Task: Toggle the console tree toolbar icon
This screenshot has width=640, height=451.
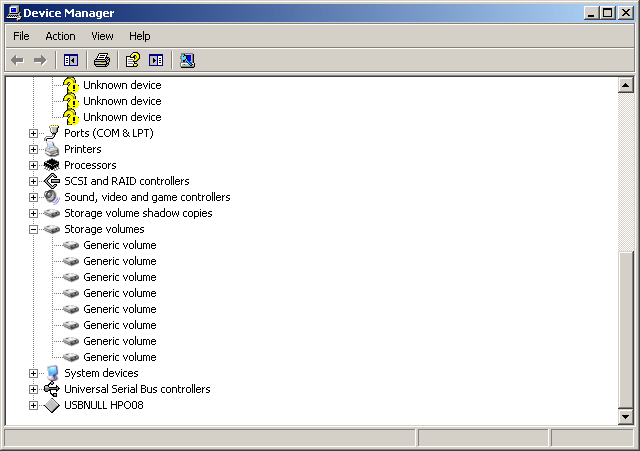Action: pyautogui.click(x=71, y=60)
